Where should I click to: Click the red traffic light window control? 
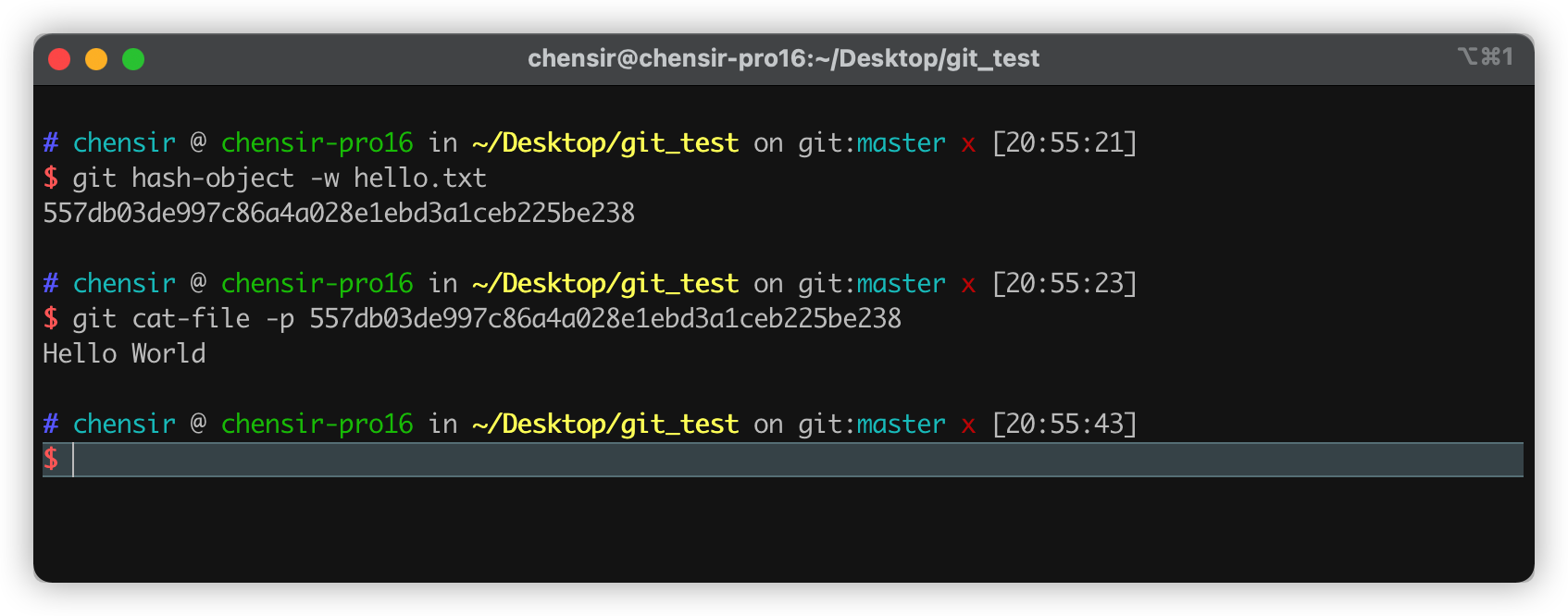coord(59,59)
